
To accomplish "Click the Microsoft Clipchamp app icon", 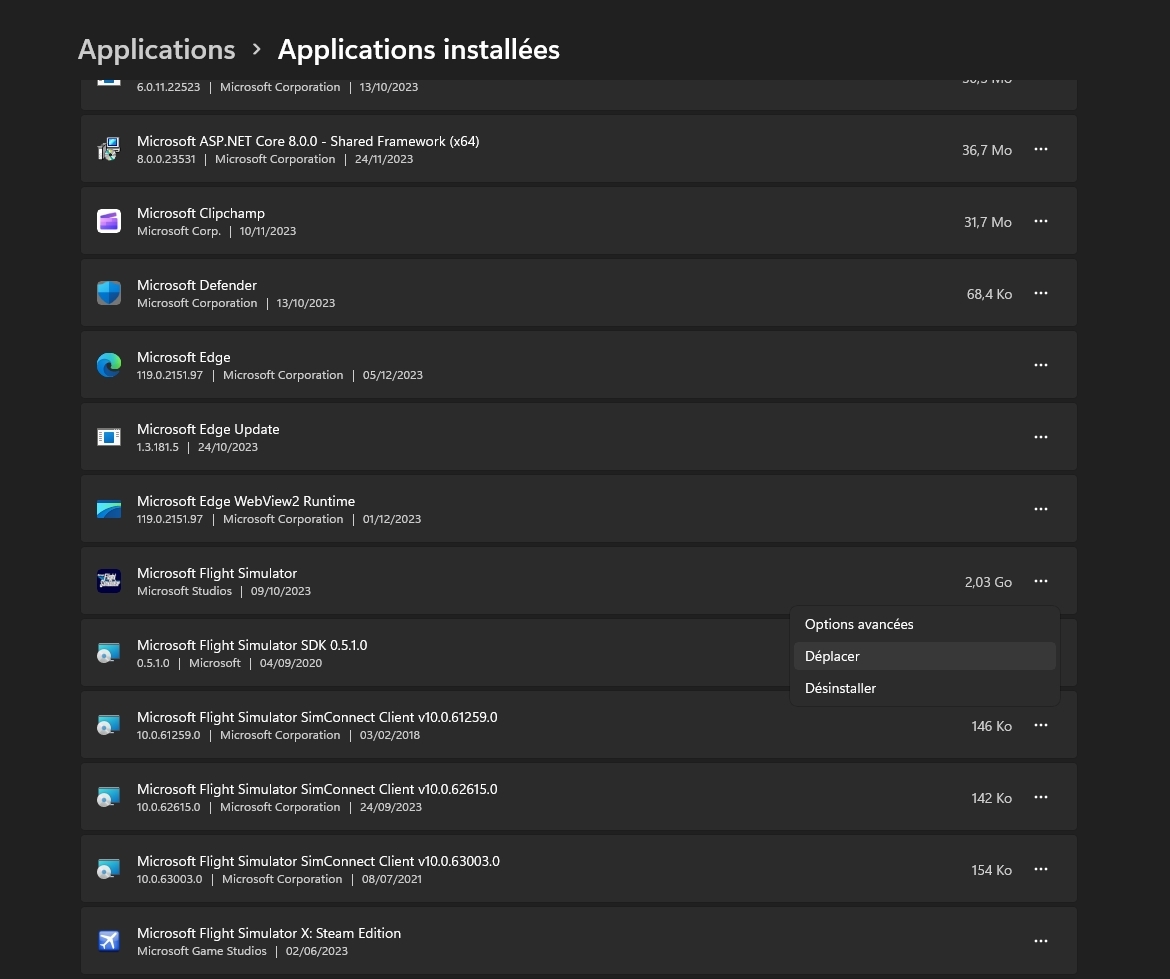I will [109, 221].
